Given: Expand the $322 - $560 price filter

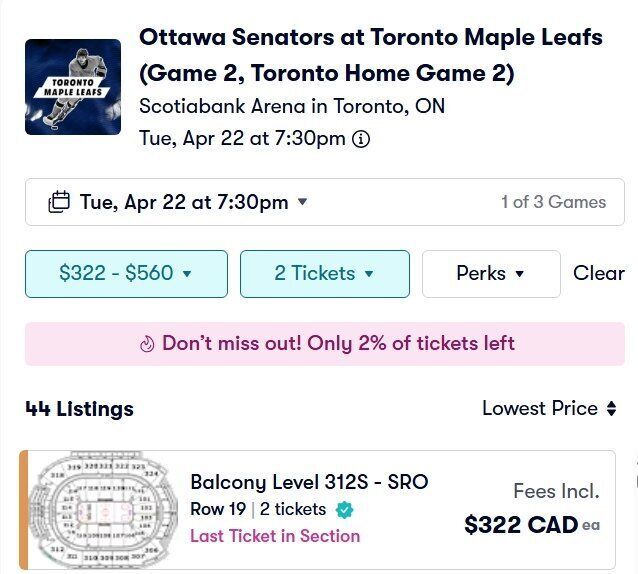Looking at the screenshot, I should (x=126, y=274).
